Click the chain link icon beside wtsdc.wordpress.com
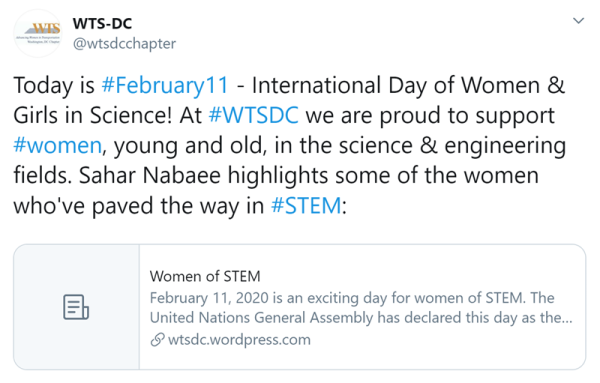 (157, 339)
